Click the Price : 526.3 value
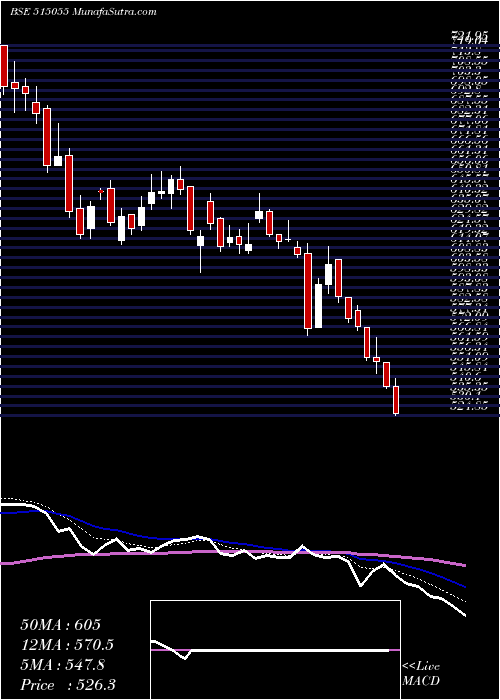This screenshot has width=500, height=700. pyautogui.click(x=67, y=685)
